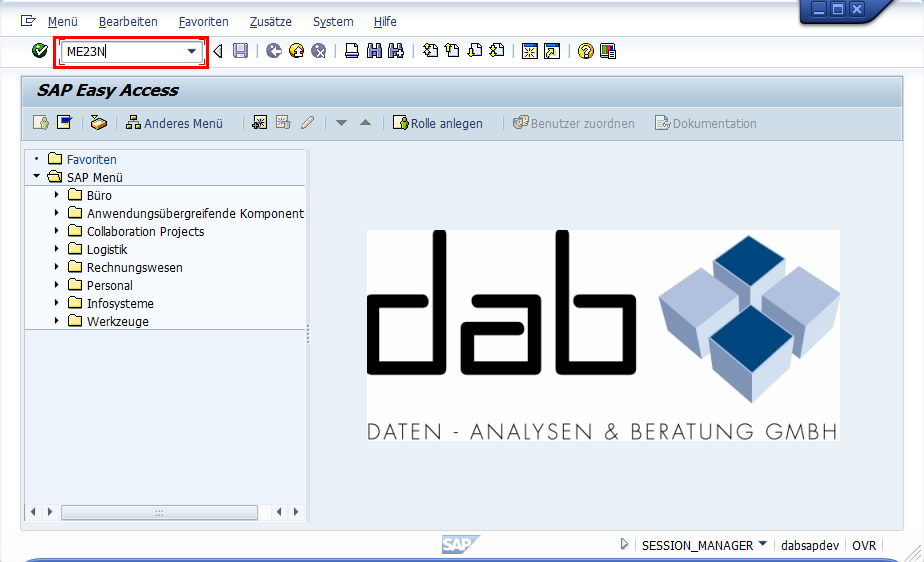The width and height of the screenshot is (924, 562).
Task: Expand the Collaboration Projects folder
Action: pos(57,231)
